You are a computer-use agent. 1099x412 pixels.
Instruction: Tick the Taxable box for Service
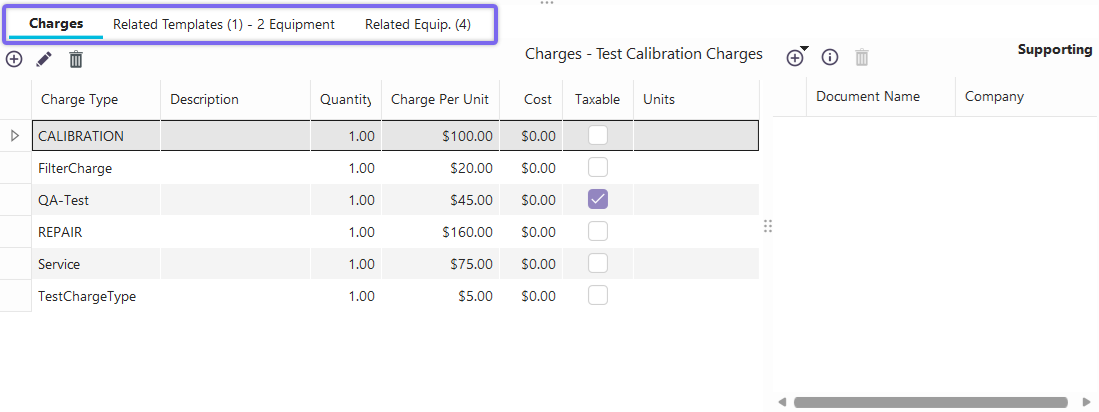tap(598, 264)
